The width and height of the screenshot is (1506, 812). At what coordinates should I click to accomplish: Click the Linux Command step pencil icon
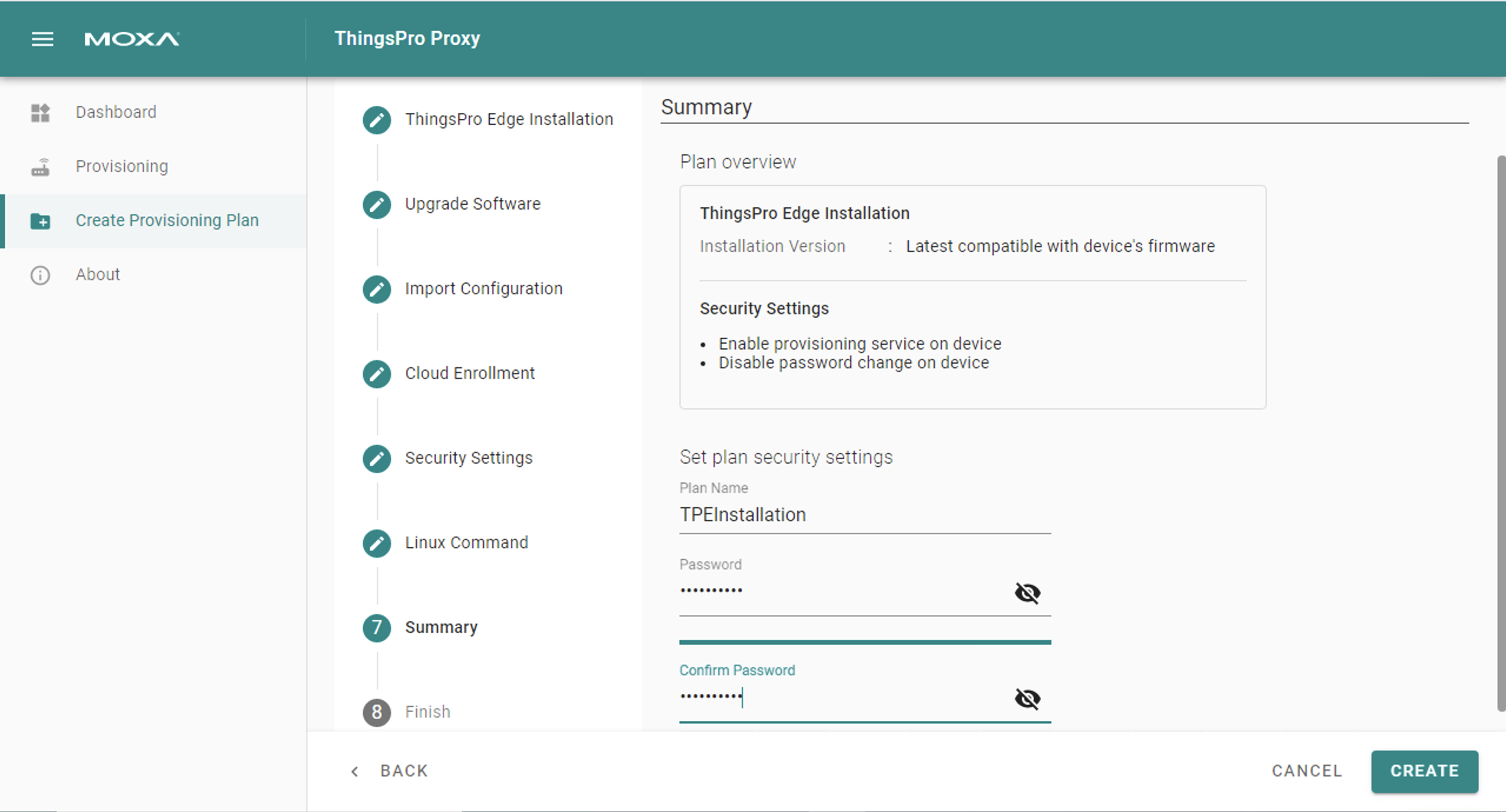point(377,543)
